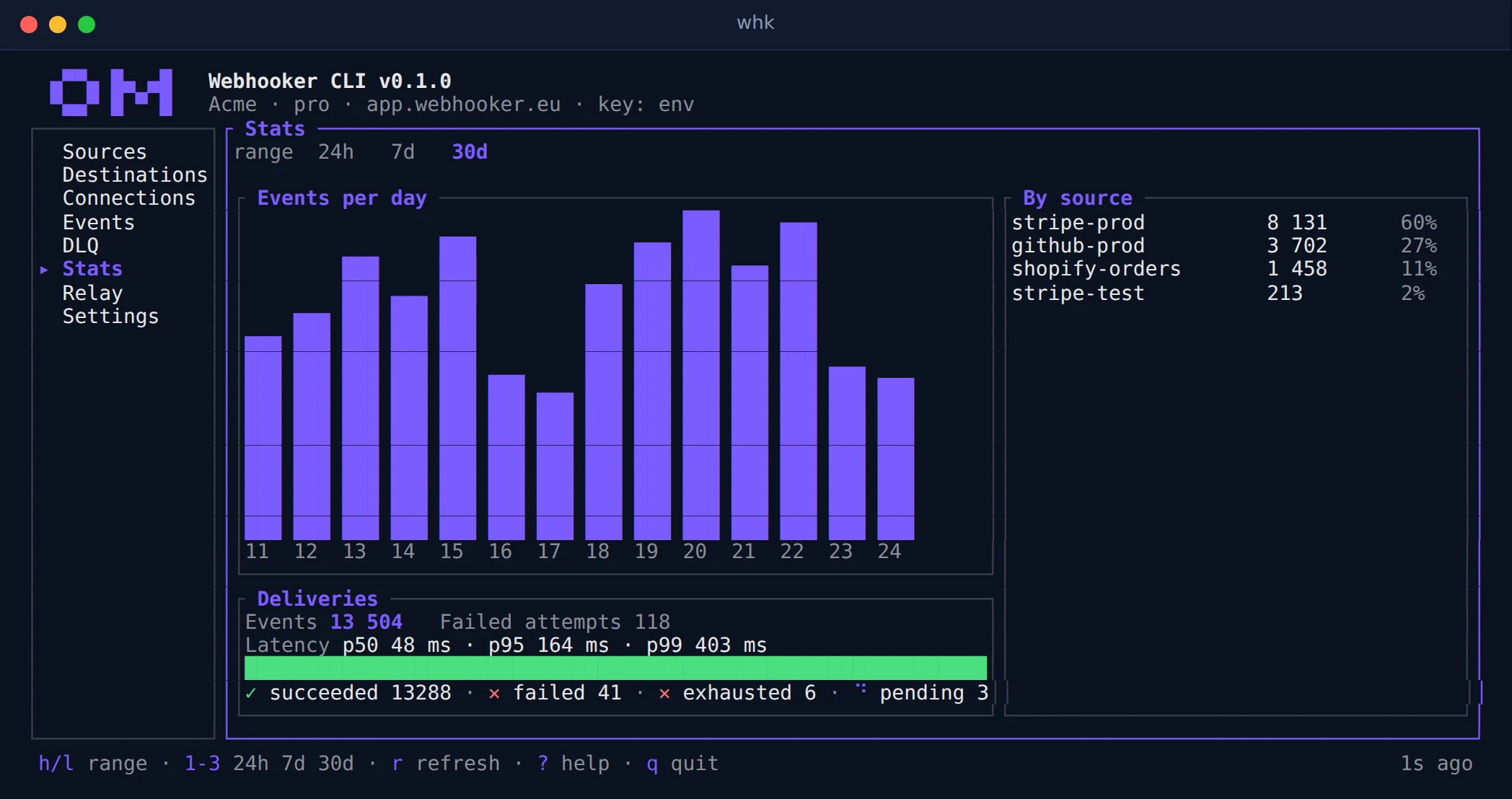Click the green succeeded checkmark icon
Viewport: 1512px width, 799px height.
[251, 693]
